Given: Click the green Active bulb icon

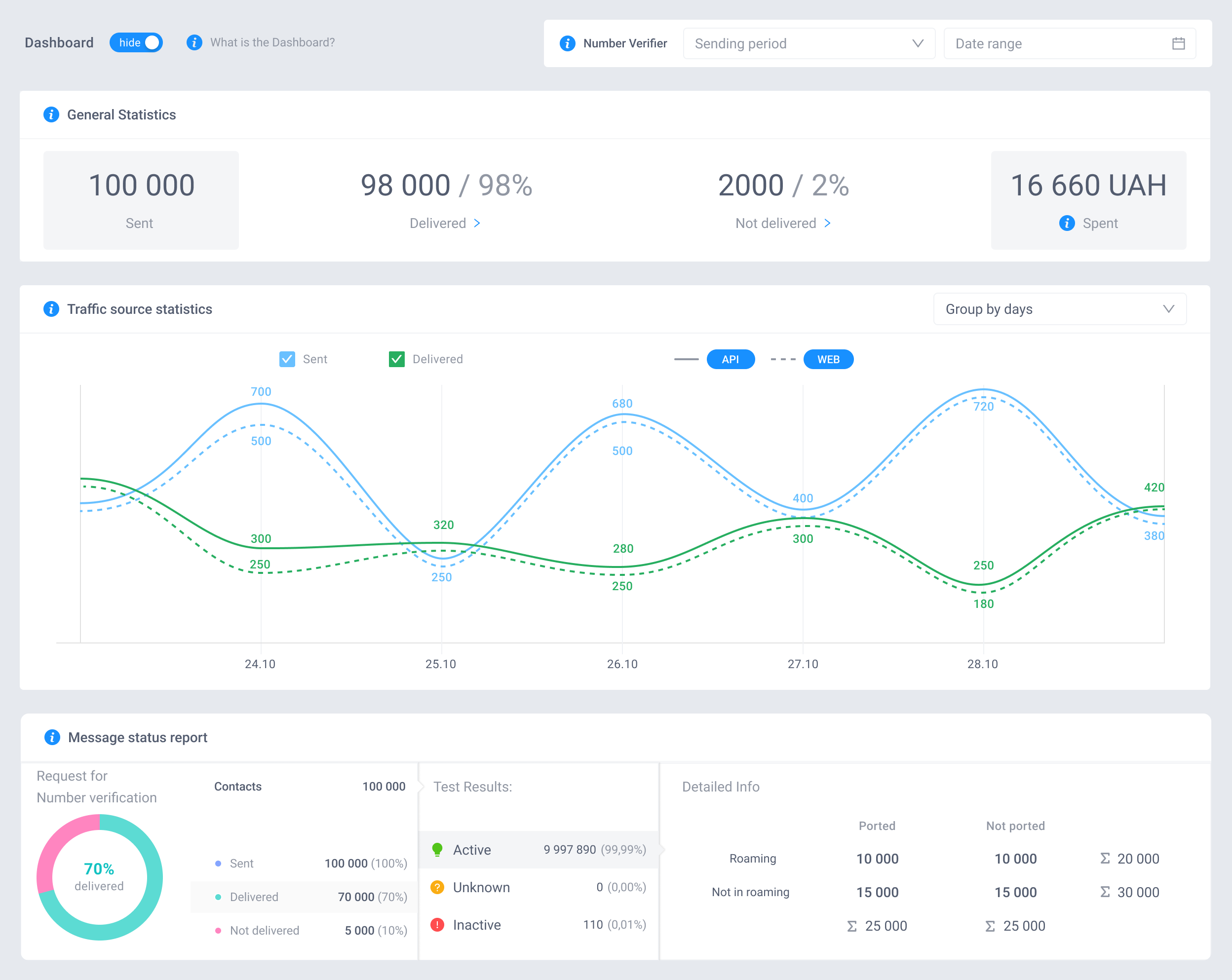Looking at the screenshot, I should click(x=437, y=850).
